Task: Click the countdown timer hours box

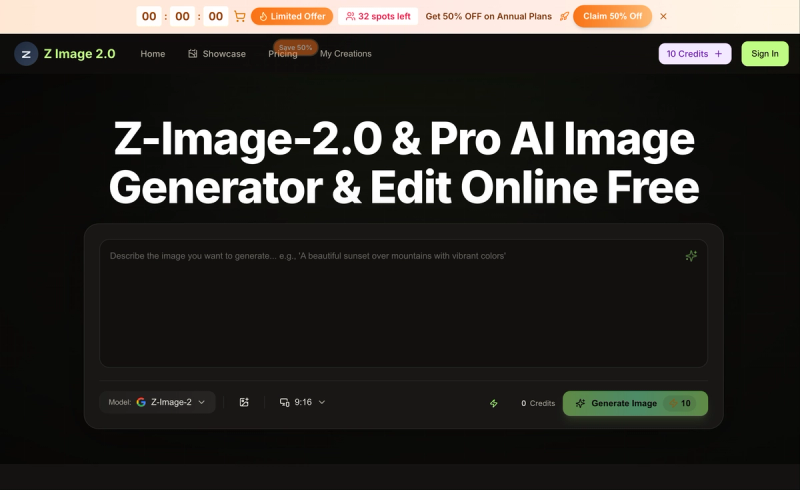Action: coord(149,16)
